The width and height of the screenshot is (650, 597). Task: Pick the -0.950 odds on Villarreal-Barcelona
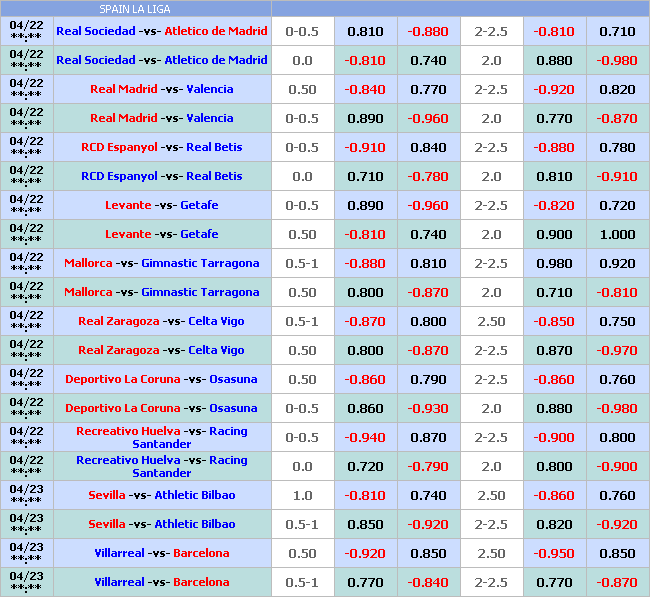[x=554, y=553]
